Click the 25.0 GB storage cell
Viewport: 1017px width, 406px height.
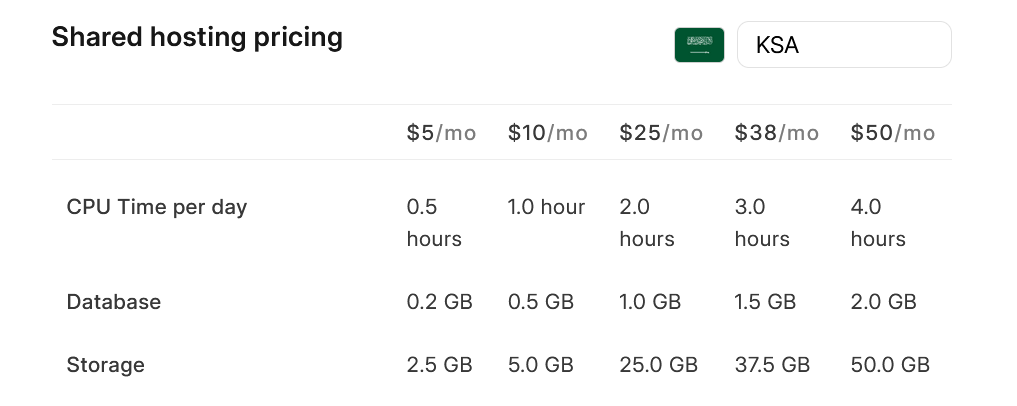658,365
